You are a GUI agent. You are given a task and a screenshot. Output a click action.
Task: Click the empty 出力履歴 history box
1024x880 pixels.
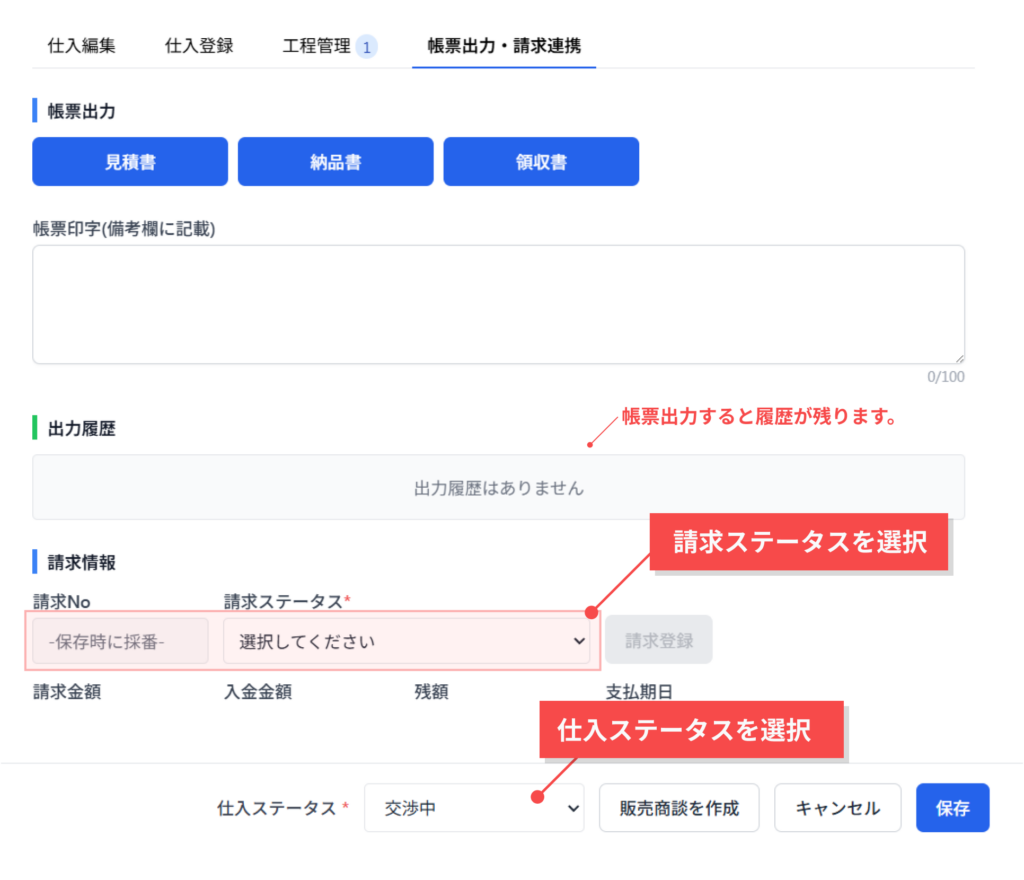tap(498, 488)
